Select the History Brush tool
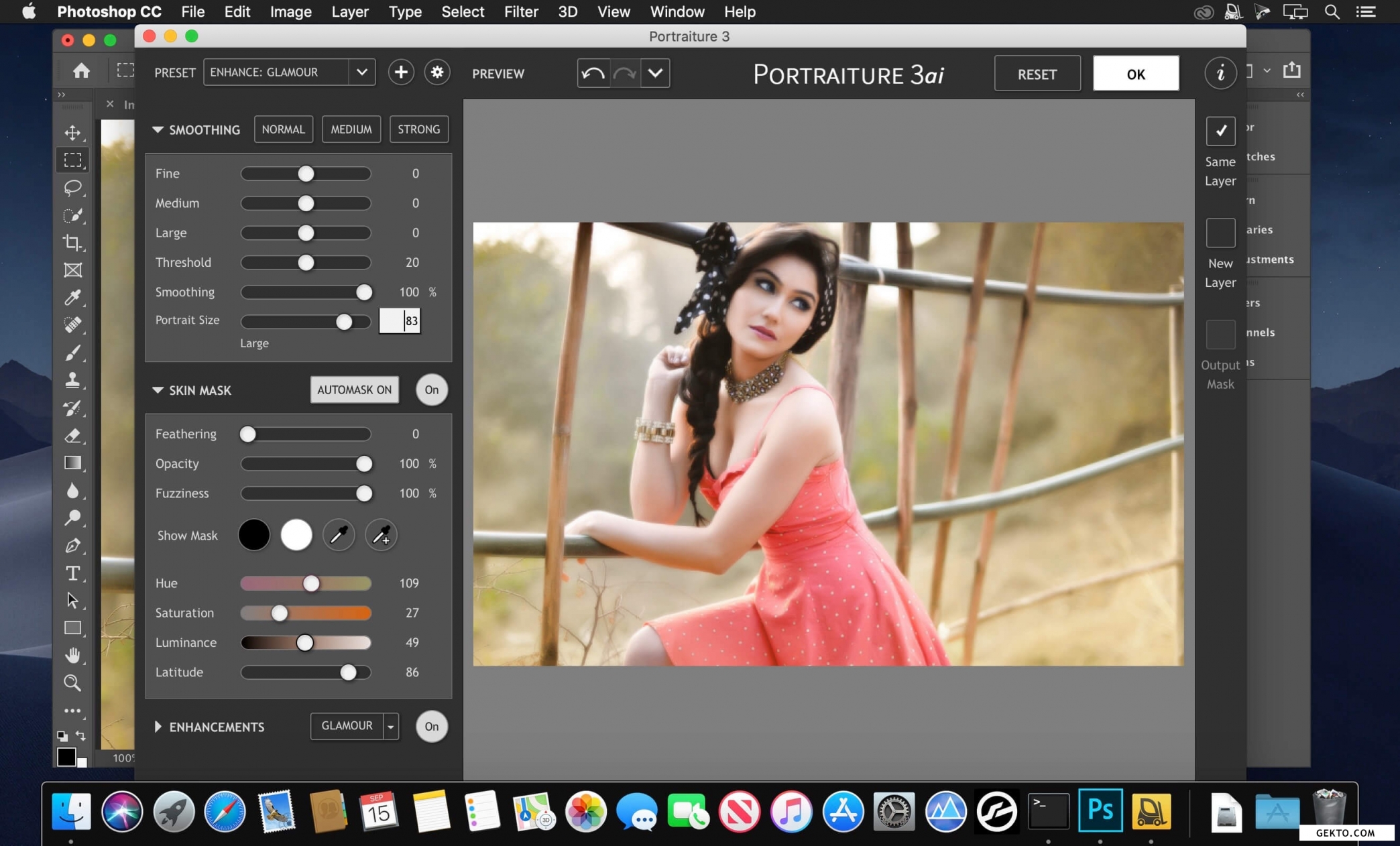1400x846 pixels. (x=72, y=408)
